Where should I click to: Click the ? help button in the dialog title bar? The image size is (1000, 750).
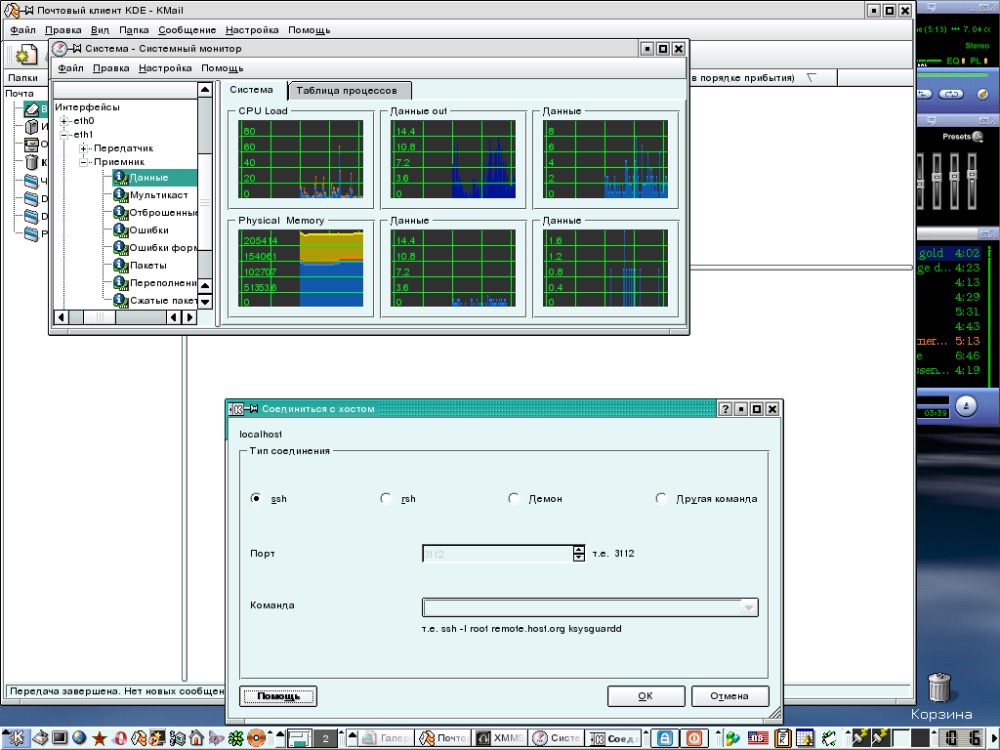coord(725,409)
